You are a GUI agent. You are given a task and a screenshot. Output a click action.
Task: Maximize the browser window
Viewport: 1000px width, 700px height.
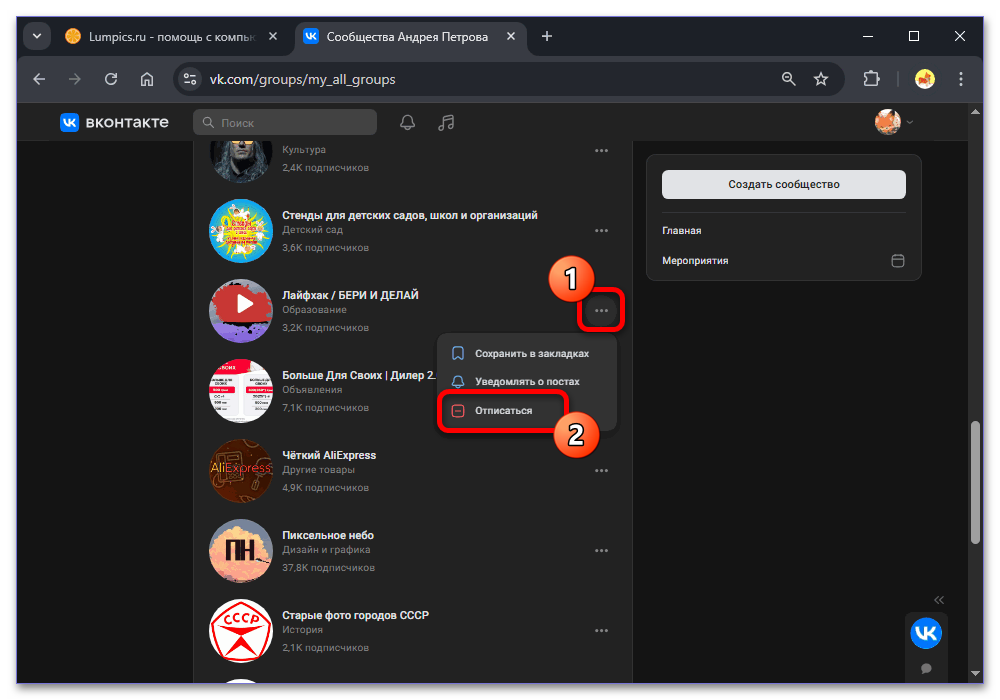(914, 36)
